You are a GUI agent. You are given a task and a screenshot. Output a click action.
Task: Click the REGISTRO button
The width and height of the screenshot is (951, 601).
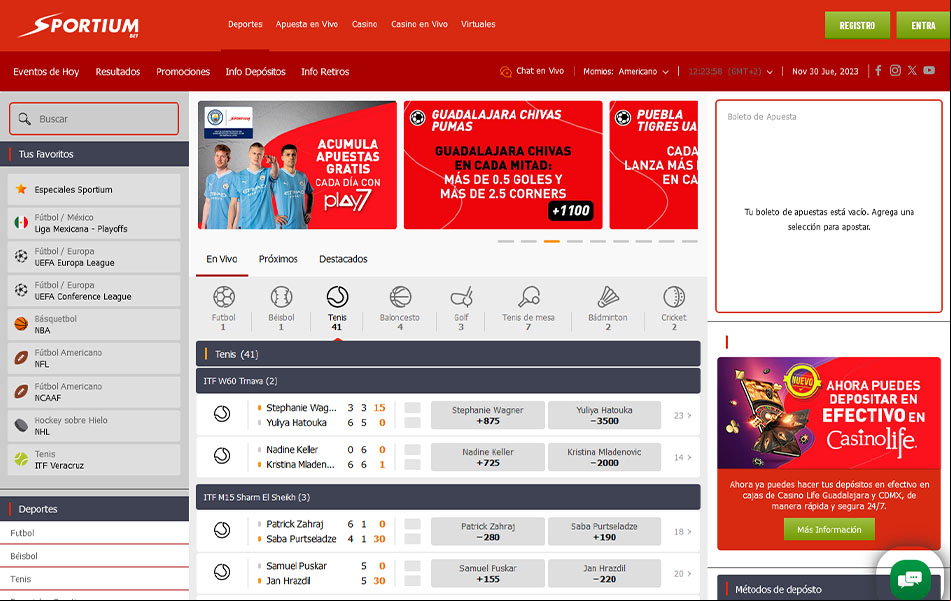pos(857,25)
